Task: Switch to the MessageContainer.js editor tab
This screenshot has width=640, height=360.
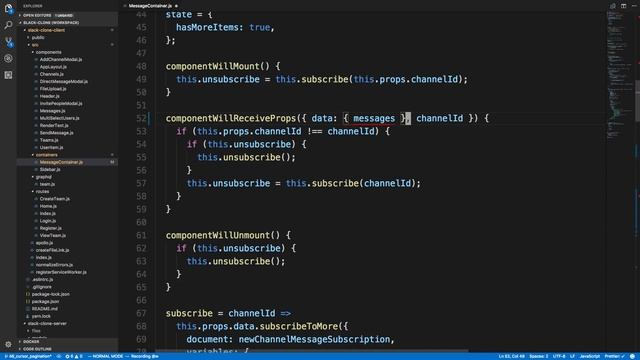Action: [150, 6]
